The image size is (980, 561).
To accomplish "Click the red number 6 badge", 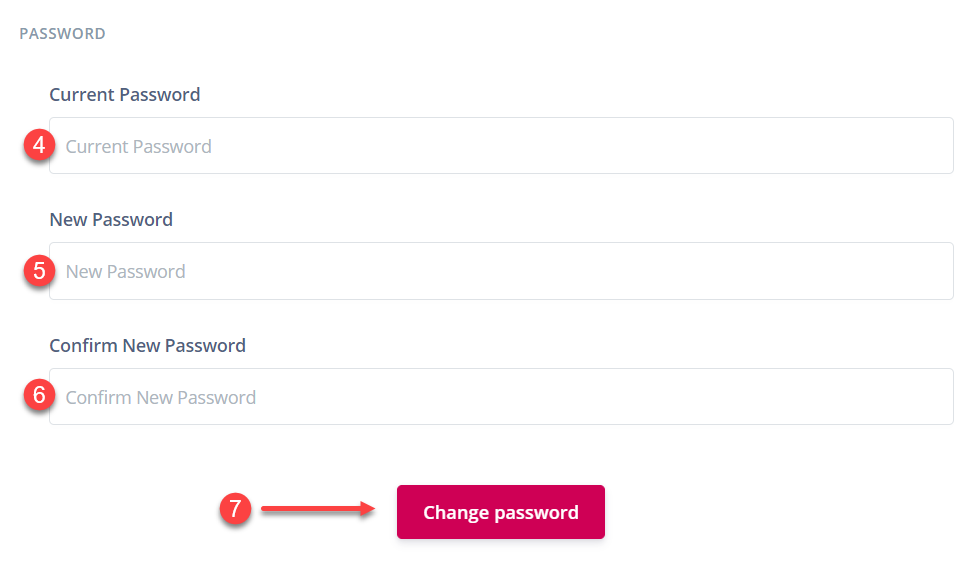I will coord(39,396).
